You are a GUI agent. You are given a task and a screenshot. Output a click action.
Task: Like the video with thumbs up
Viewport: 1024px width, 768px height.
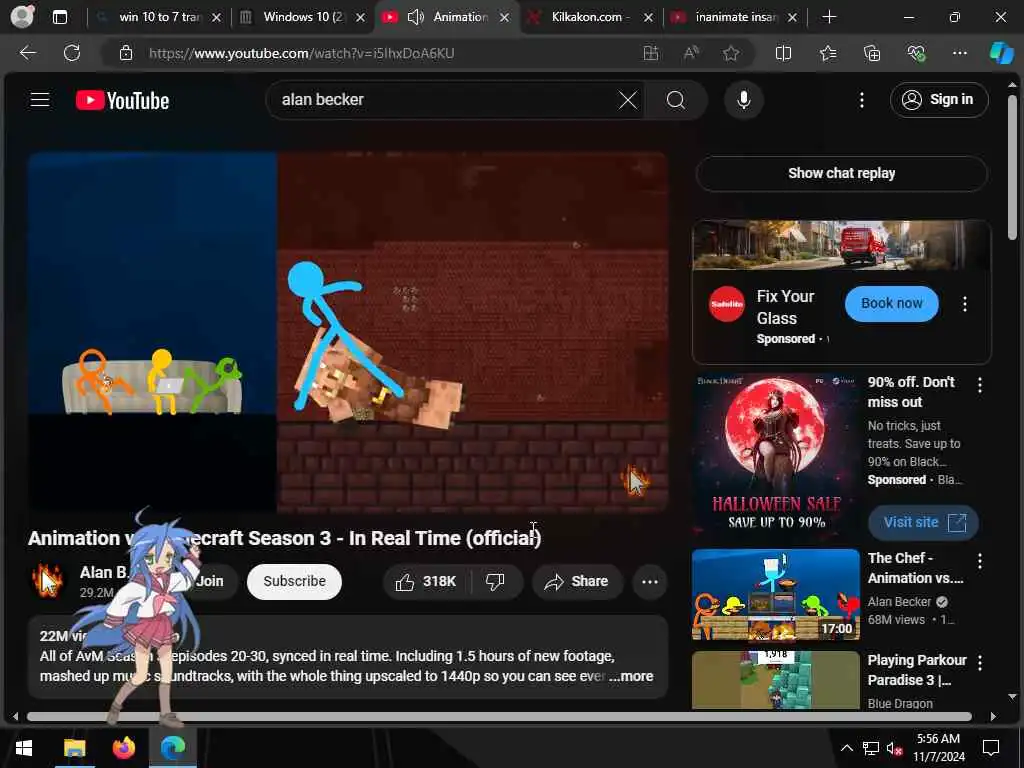tap(426, 581)
